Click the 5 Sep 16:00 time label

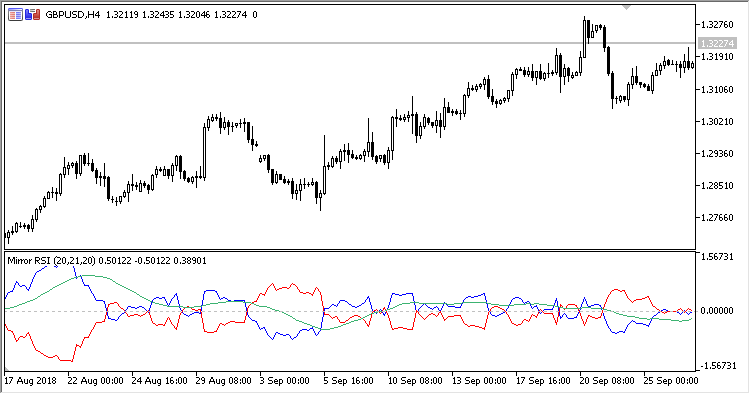349,381
